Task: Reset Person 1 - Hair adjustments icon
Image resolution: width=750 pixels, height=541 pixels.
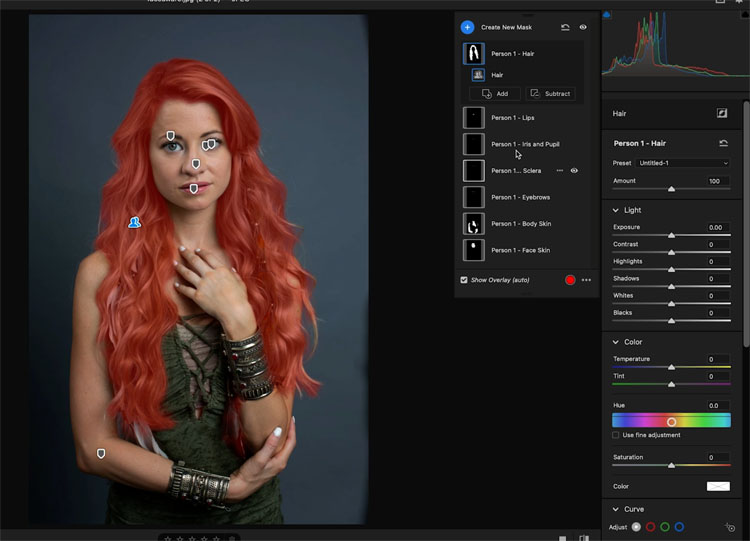Action: point(723,143)
